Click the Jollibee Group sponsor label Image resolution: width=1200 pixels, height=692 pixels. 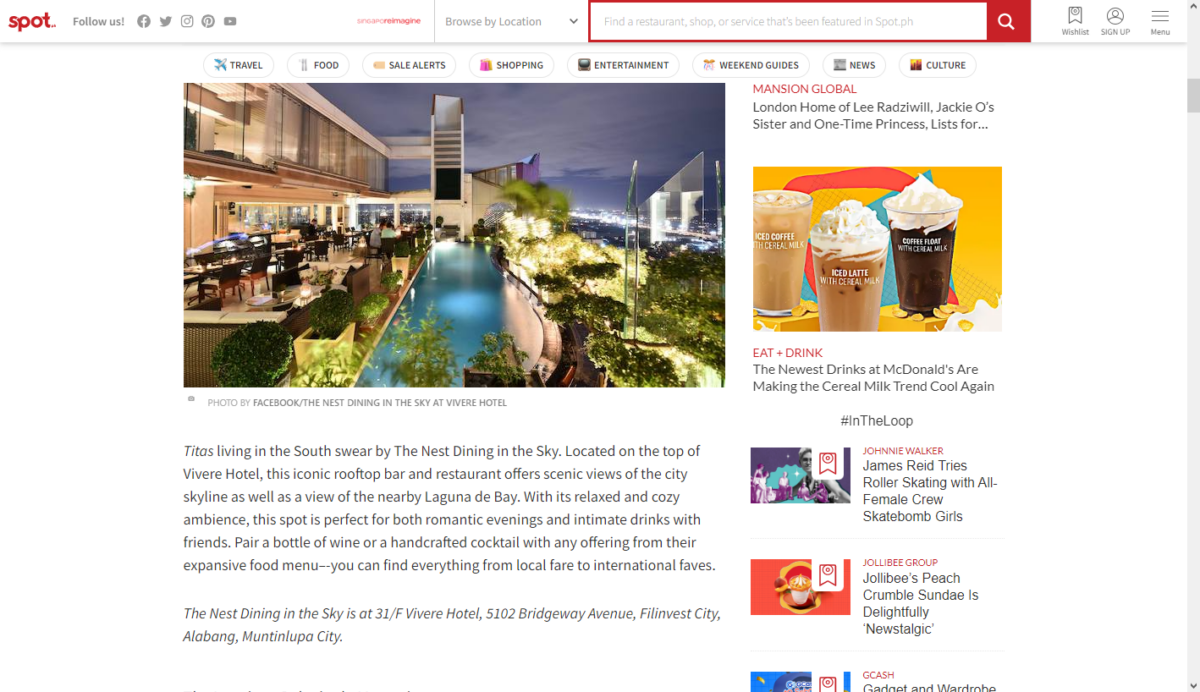pos(900,563)
